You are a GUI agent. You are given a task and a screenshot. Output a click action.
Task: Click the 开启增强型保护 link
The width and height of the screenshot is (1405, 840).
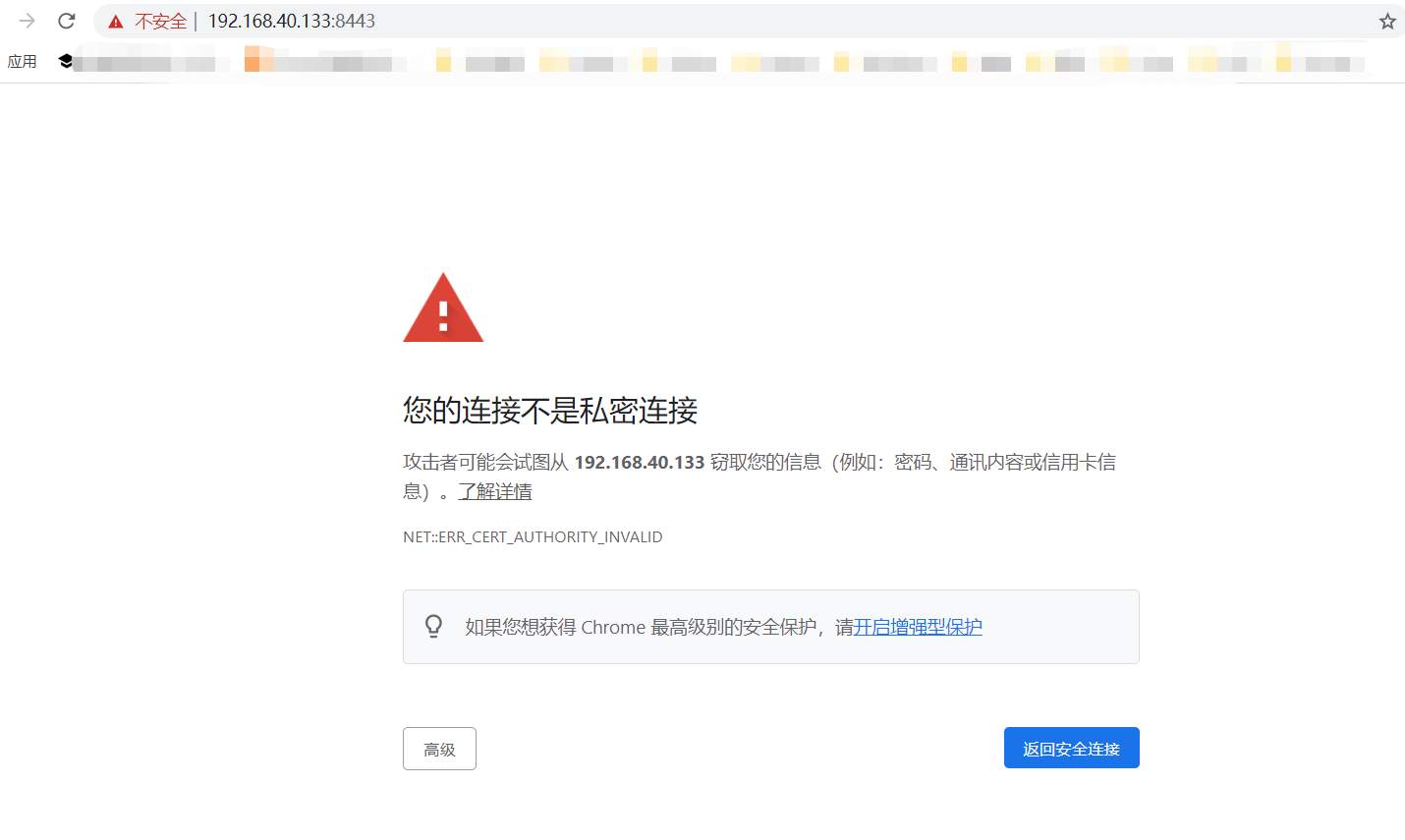pyautogui.click(x=918, y=627)
